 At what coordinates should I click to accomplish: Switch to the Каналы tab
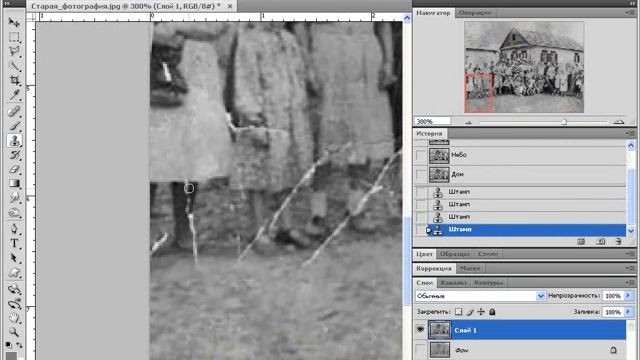pos(453,282)
